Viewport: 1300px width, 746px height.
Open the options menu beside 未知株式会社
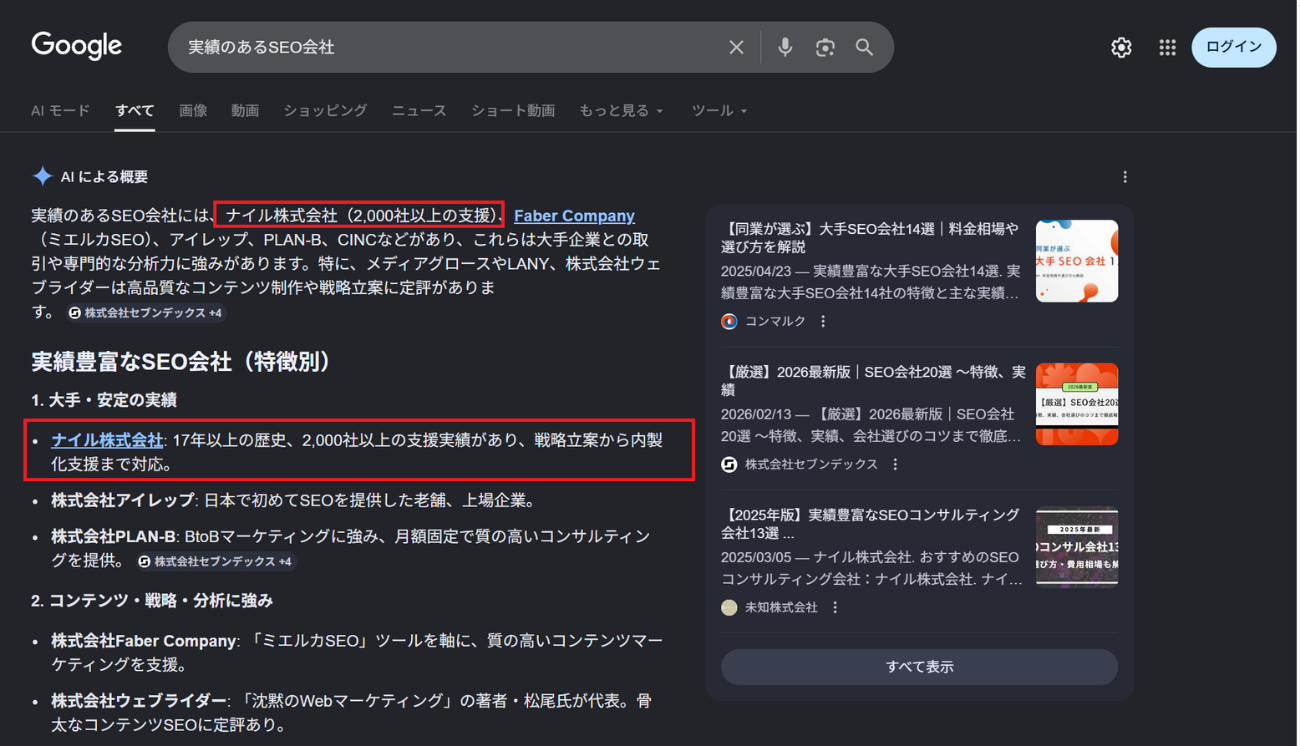(x=835, y=606)
